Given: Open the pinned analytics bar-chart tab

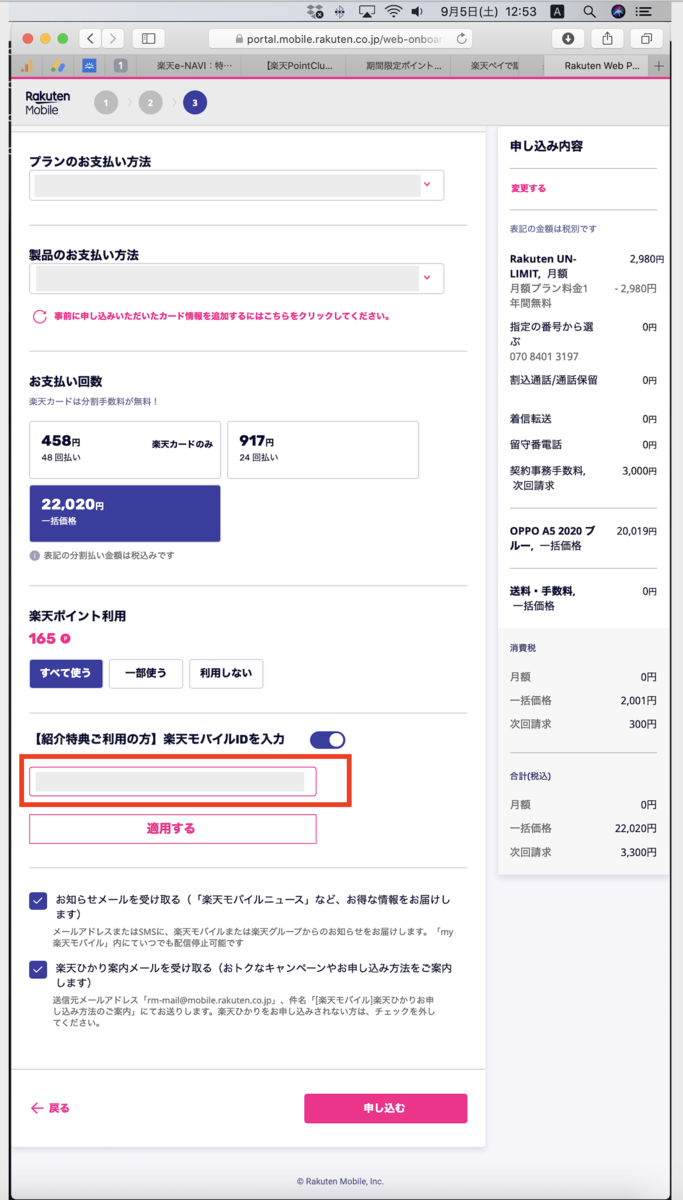Looking at the screenshot, I should [27, 66].
